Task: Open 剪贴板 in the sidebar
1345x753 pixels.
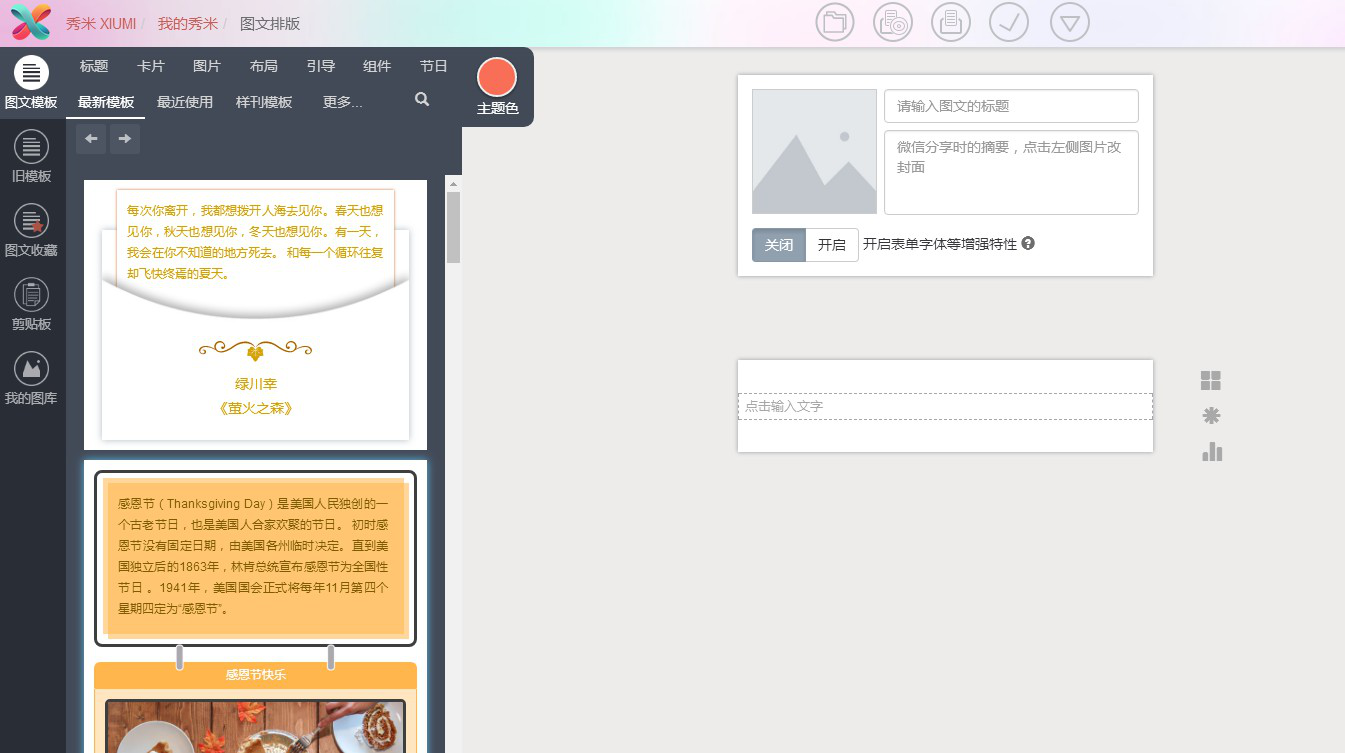Action: click(31, 305)
